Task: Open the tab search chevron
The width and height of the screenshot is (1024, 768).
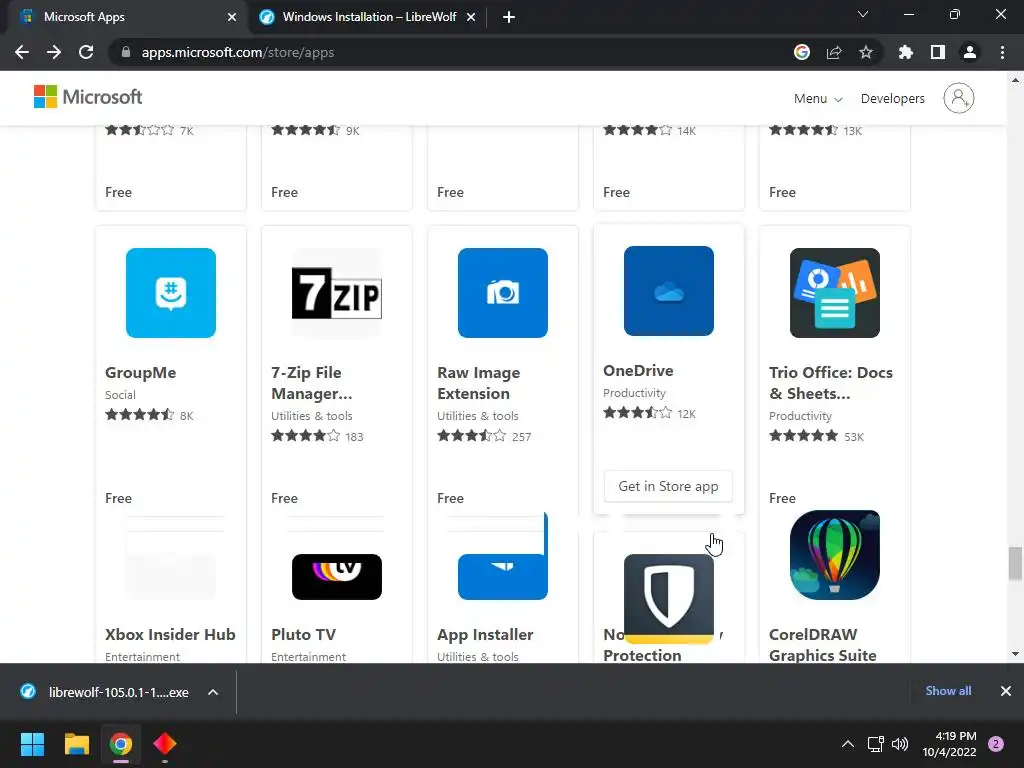Action: 862,14
